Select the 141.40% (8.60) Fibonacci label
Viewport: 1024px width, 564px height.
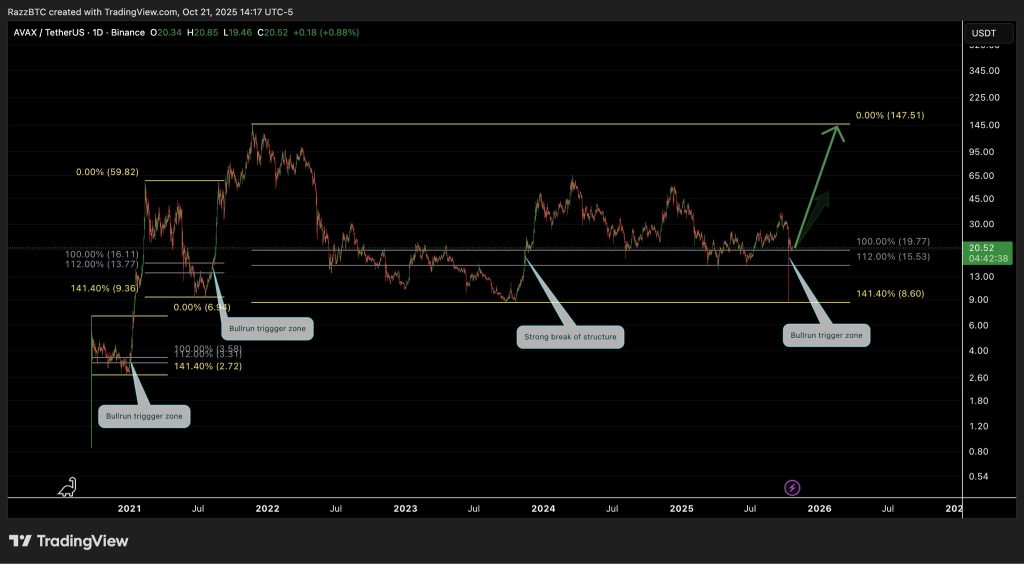890,296
